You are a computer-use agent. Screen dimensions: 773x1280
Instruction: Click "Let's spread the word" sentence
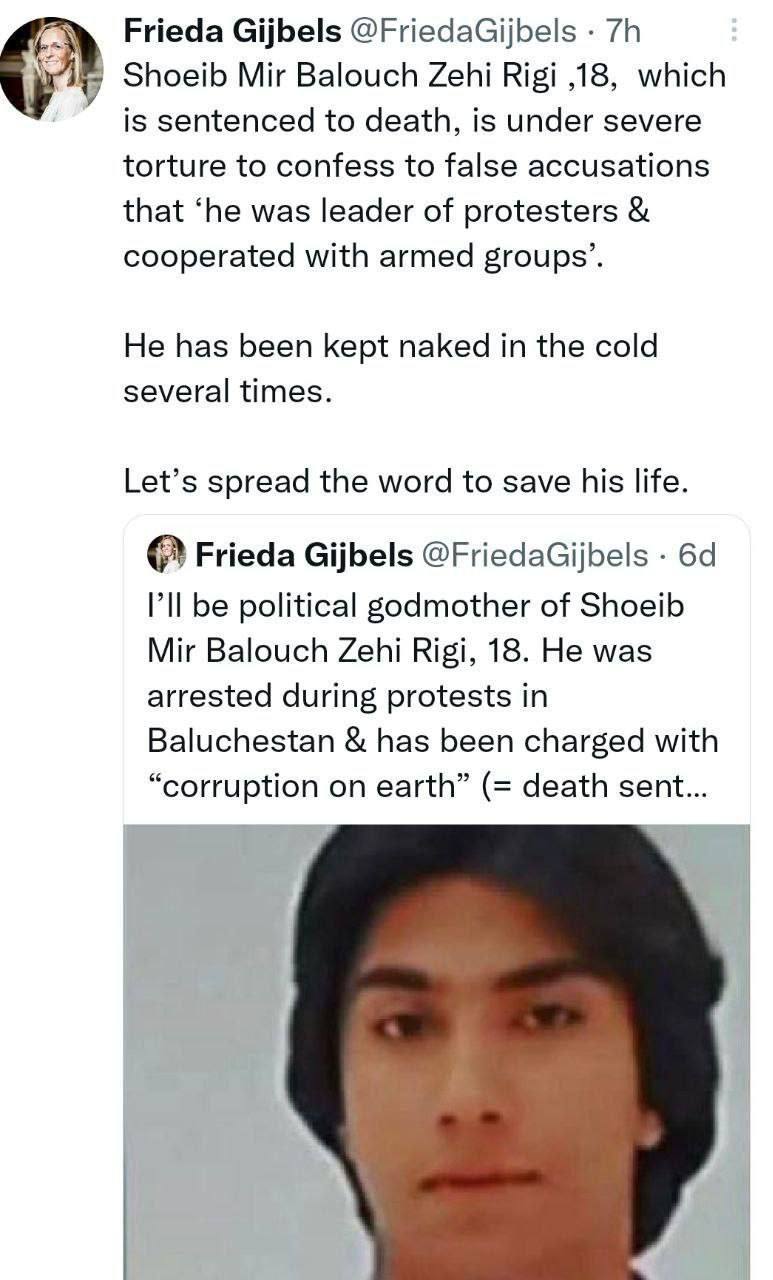point(406,481)
